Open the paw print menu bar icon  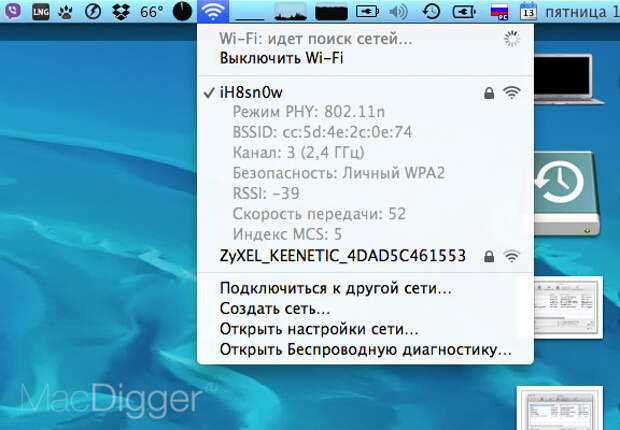pos(65,12)
